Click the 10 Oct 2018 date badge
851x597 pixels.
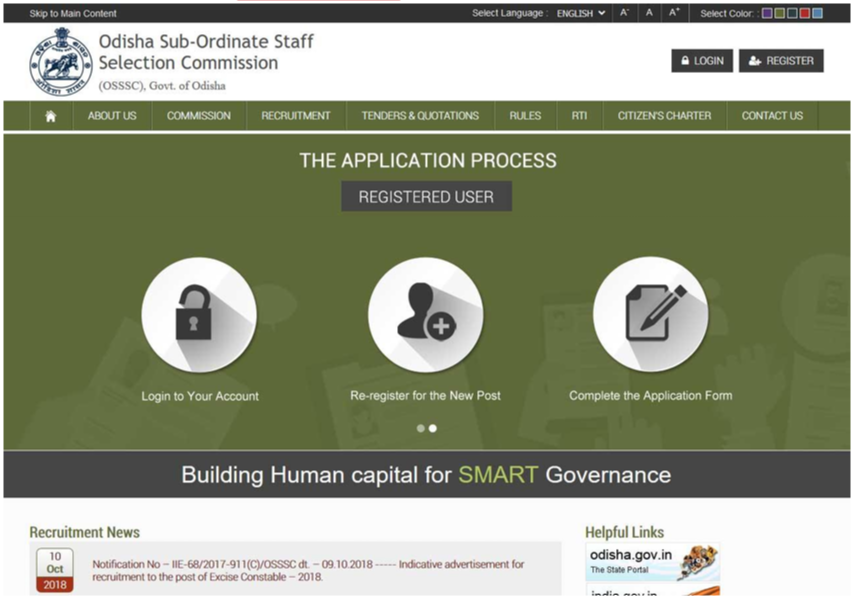(55, 570)
